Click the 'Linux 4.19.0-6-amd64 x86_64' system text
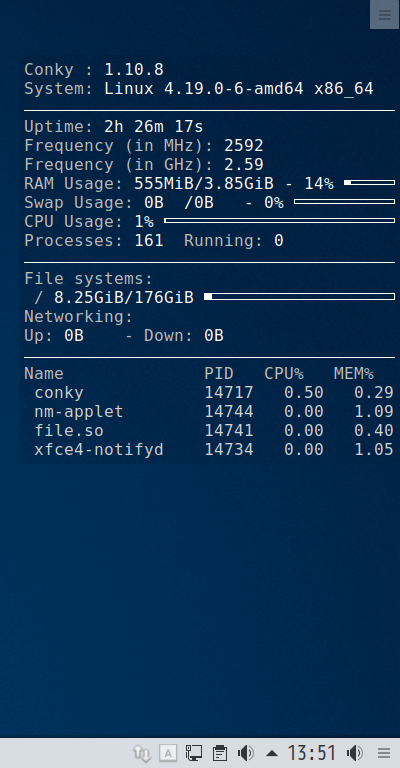 pyautogui.click(x=238, y=89)
